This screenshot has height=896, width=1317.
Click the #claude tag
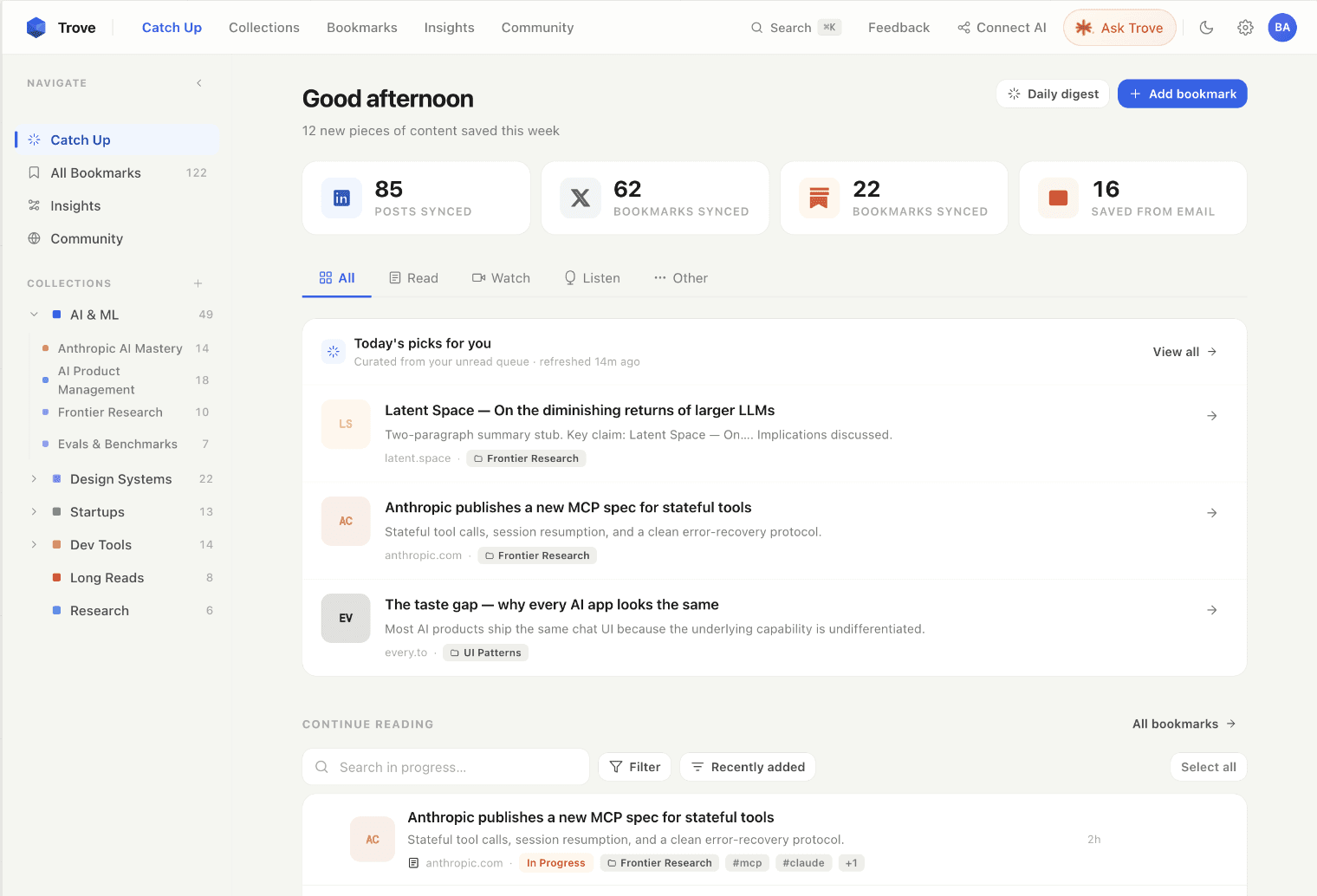tap(804, 863)
